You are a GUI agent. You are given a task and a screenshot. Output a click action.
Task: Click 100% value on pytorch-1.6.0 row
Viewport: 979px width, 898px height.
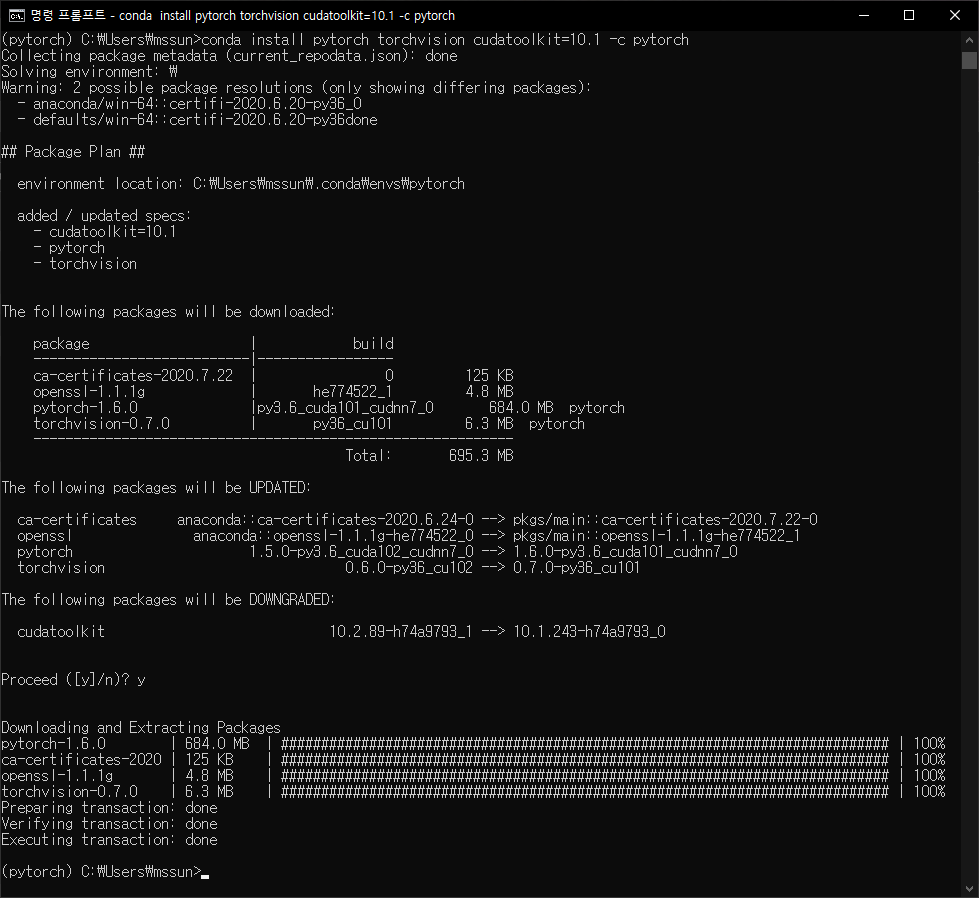pos(929,744)
